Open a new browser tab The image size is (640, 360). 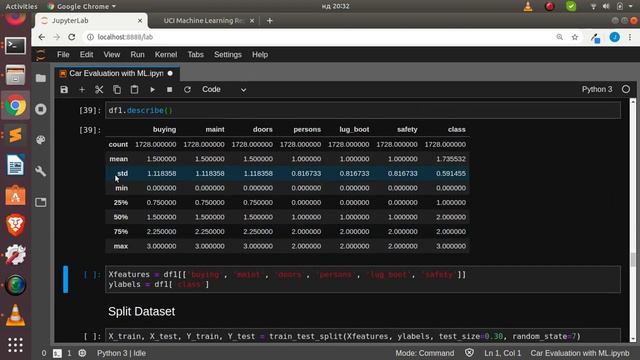click(269, 20)
